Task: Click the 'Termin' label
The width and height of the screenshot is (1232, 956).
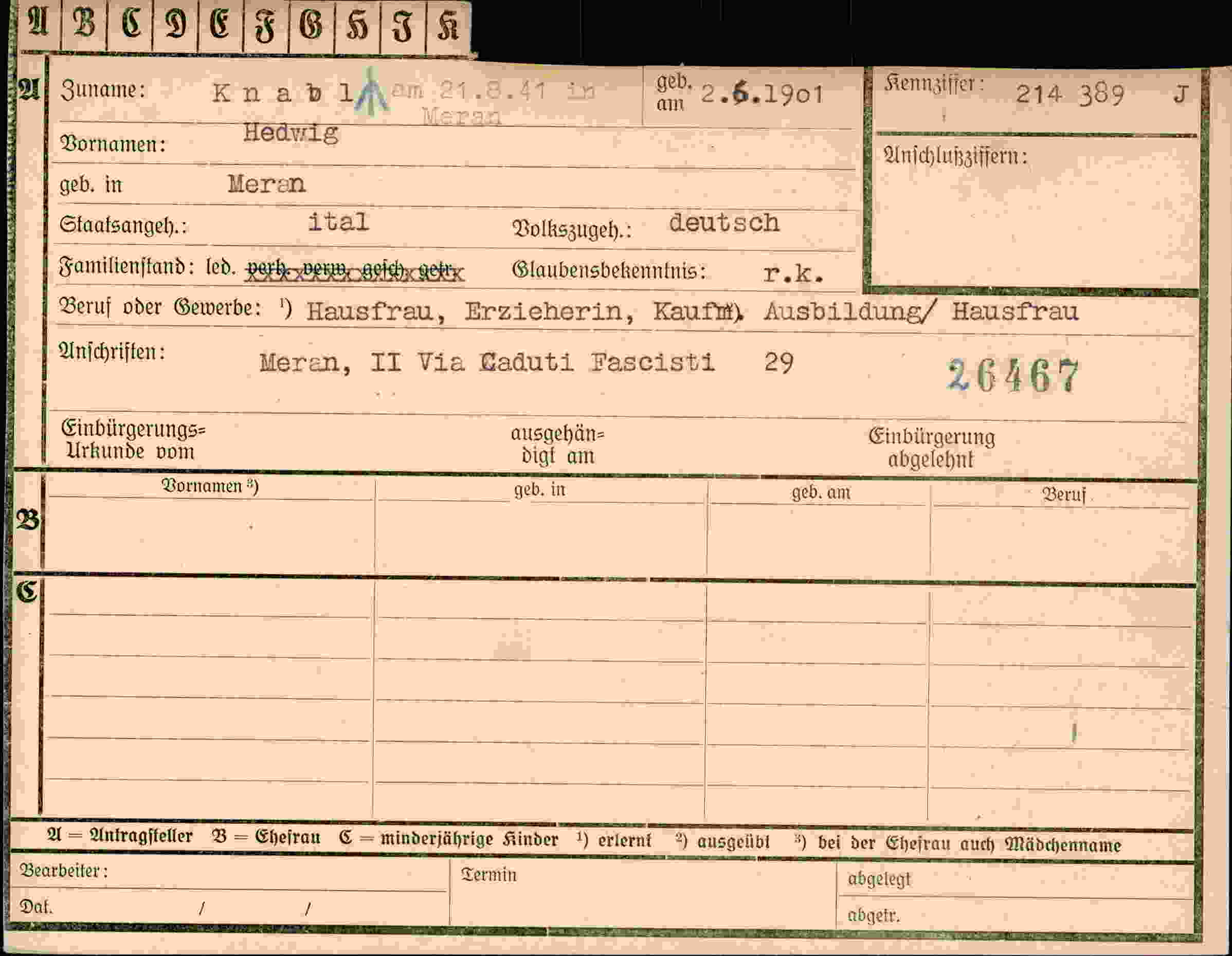Action: [488, 875]
